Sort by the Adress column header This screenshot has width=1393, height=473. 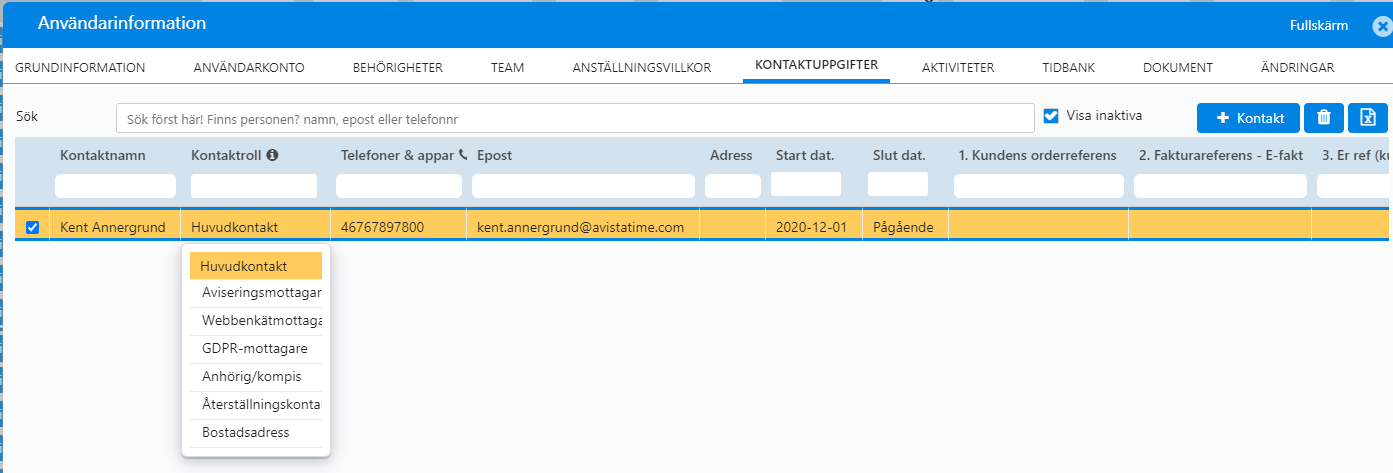point(731,155)
